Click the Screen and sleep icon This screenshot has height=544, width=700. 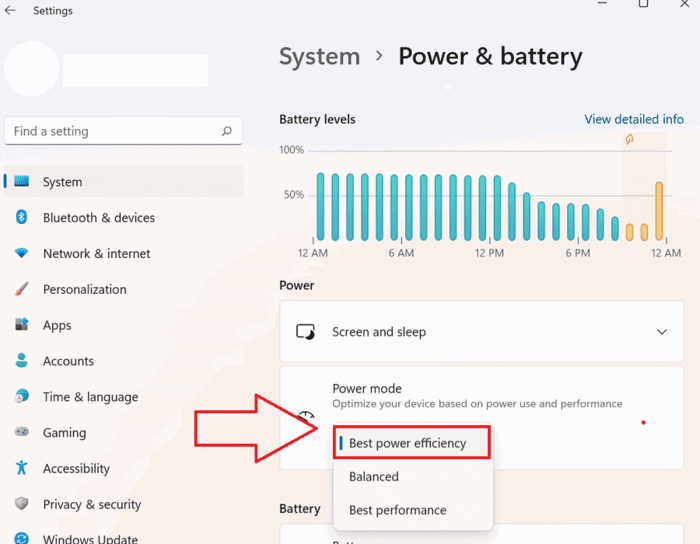click(306, 332)
